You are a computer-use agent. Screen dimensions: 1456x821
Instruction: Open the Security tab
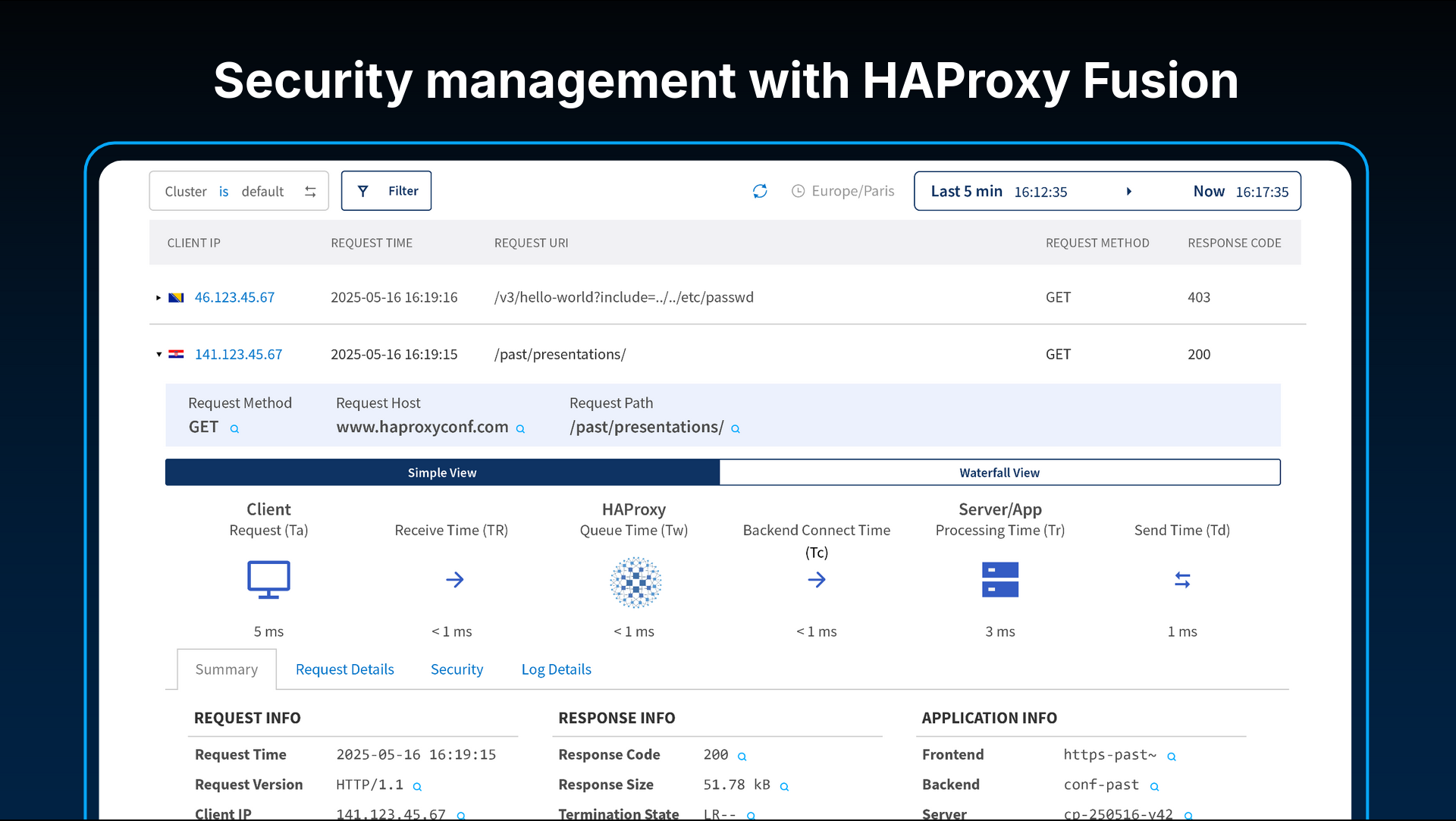457,669
